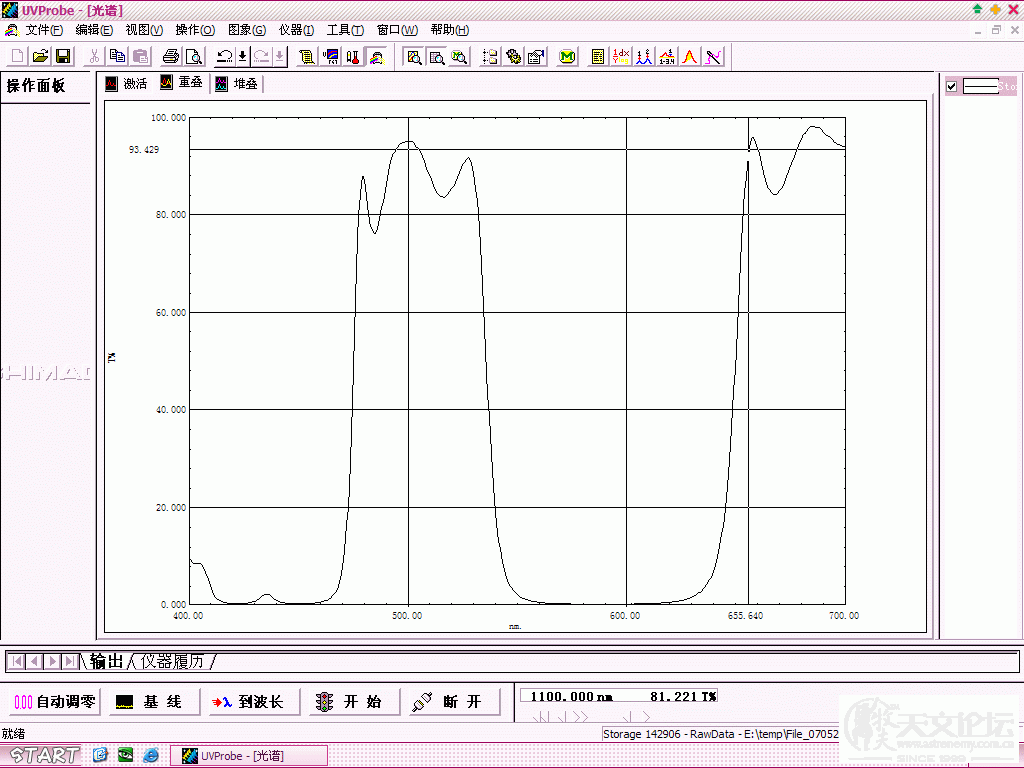Screen dimensions: 1024x768
Task: Open the 编辑(E) menu
Action: tap(94, 30)
